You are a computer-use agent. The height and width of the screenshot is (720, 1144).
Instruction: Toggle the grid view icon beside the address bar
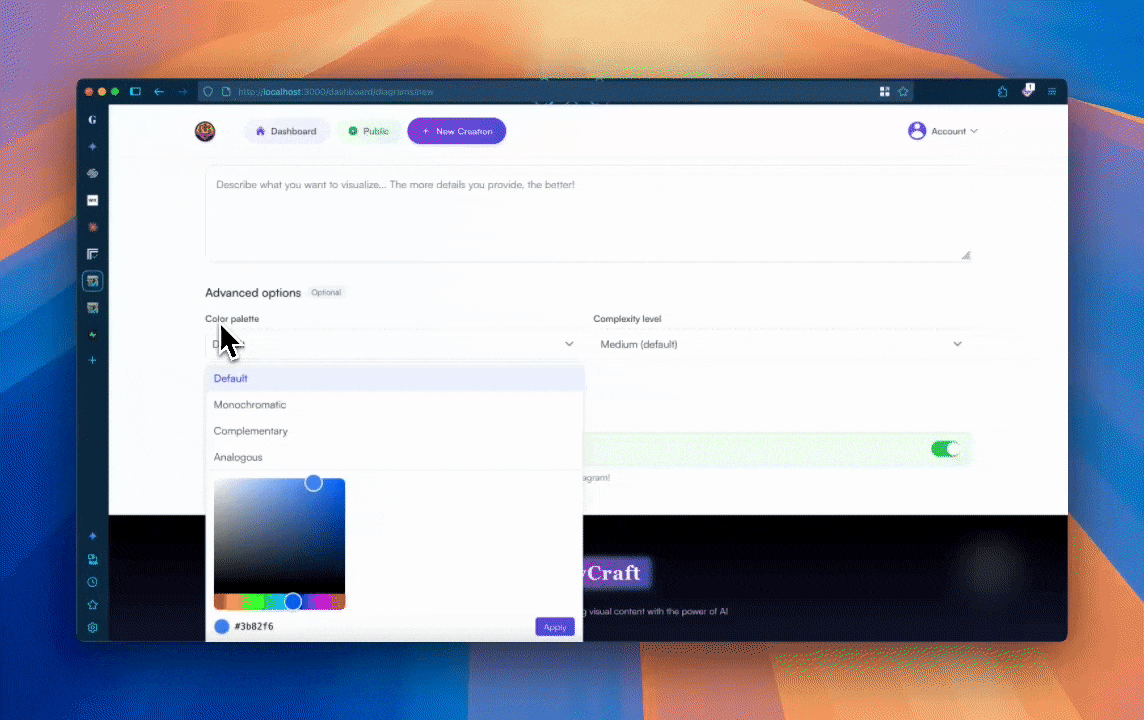point(884,91)
